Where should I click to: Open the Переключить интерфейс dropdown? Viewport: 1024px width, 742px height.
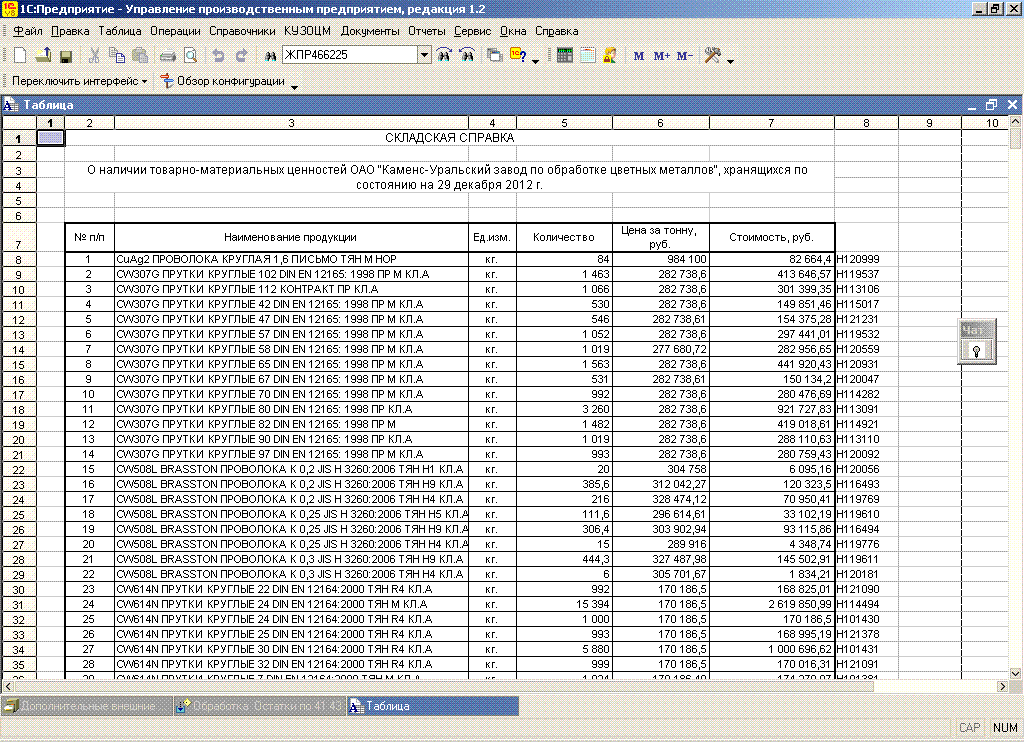coord(79,81)
